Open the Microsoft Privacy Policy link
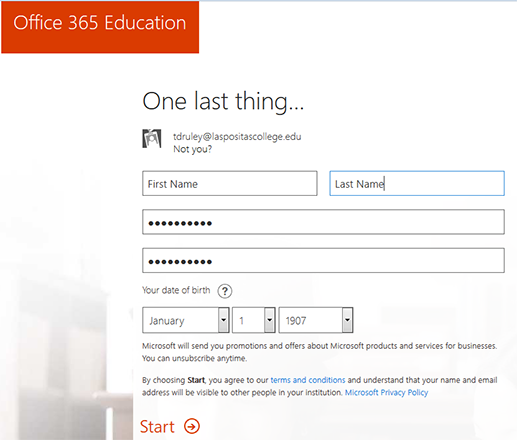The height and width of the screenshot is (440, 517). point(386,392)
